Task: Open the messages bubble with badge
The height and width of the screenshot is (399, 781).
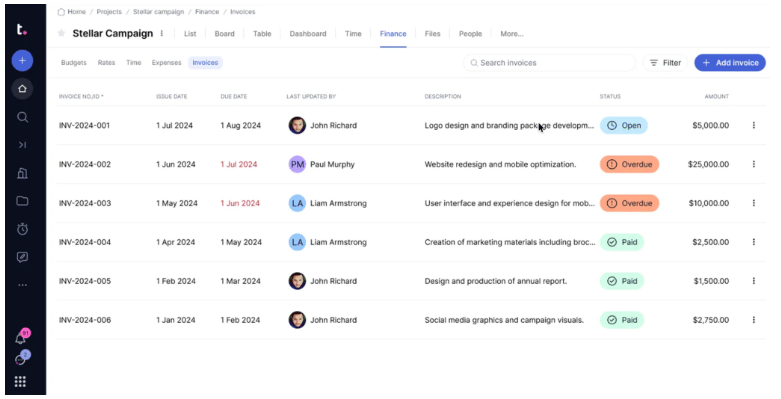Action: (x=20, y=359)
